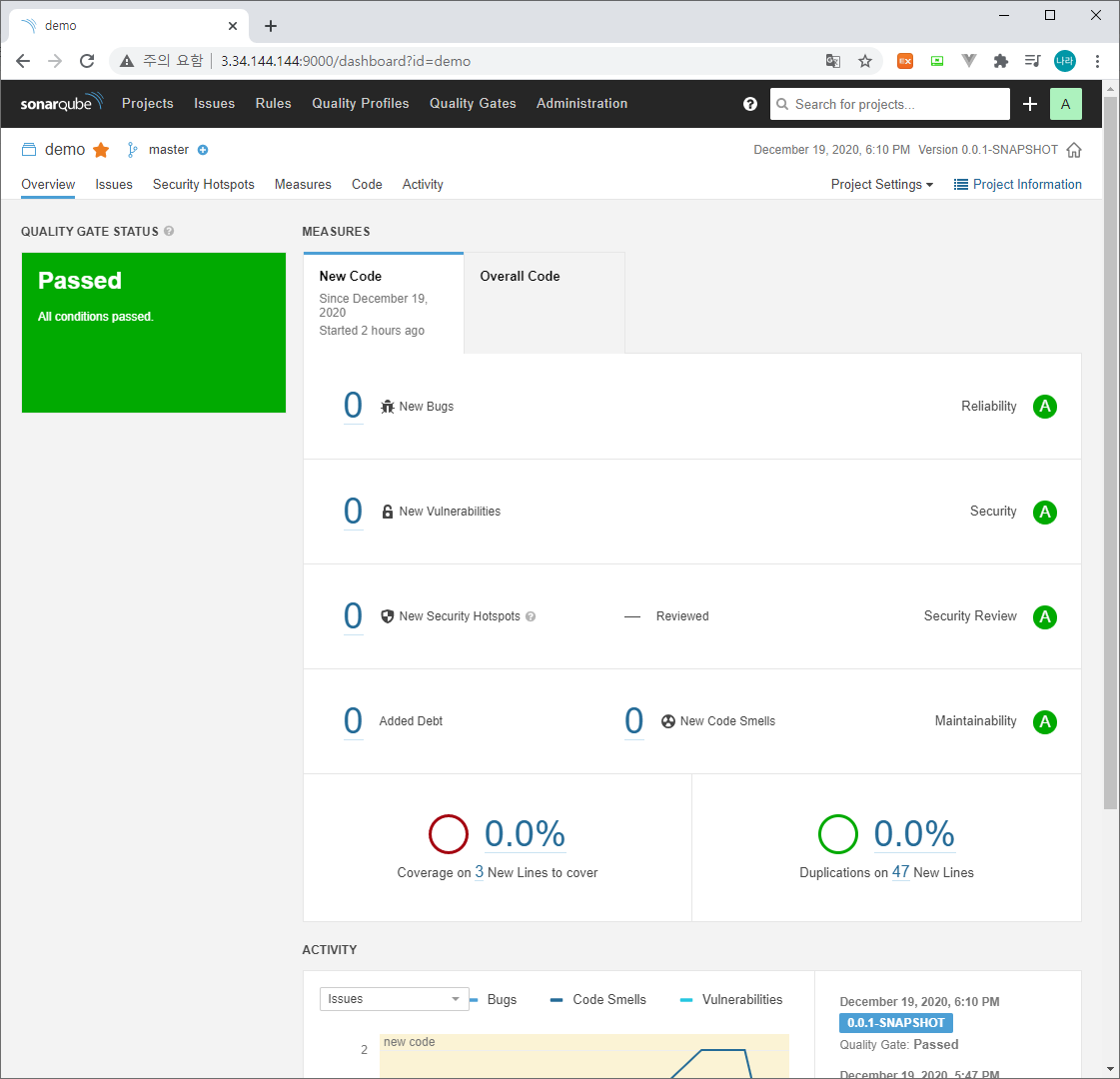The width and height of the screenshot is (1120, 1079).
Task: Toggle the demo project favorite star
Action: pyautogui.click(x=102, y=150)
